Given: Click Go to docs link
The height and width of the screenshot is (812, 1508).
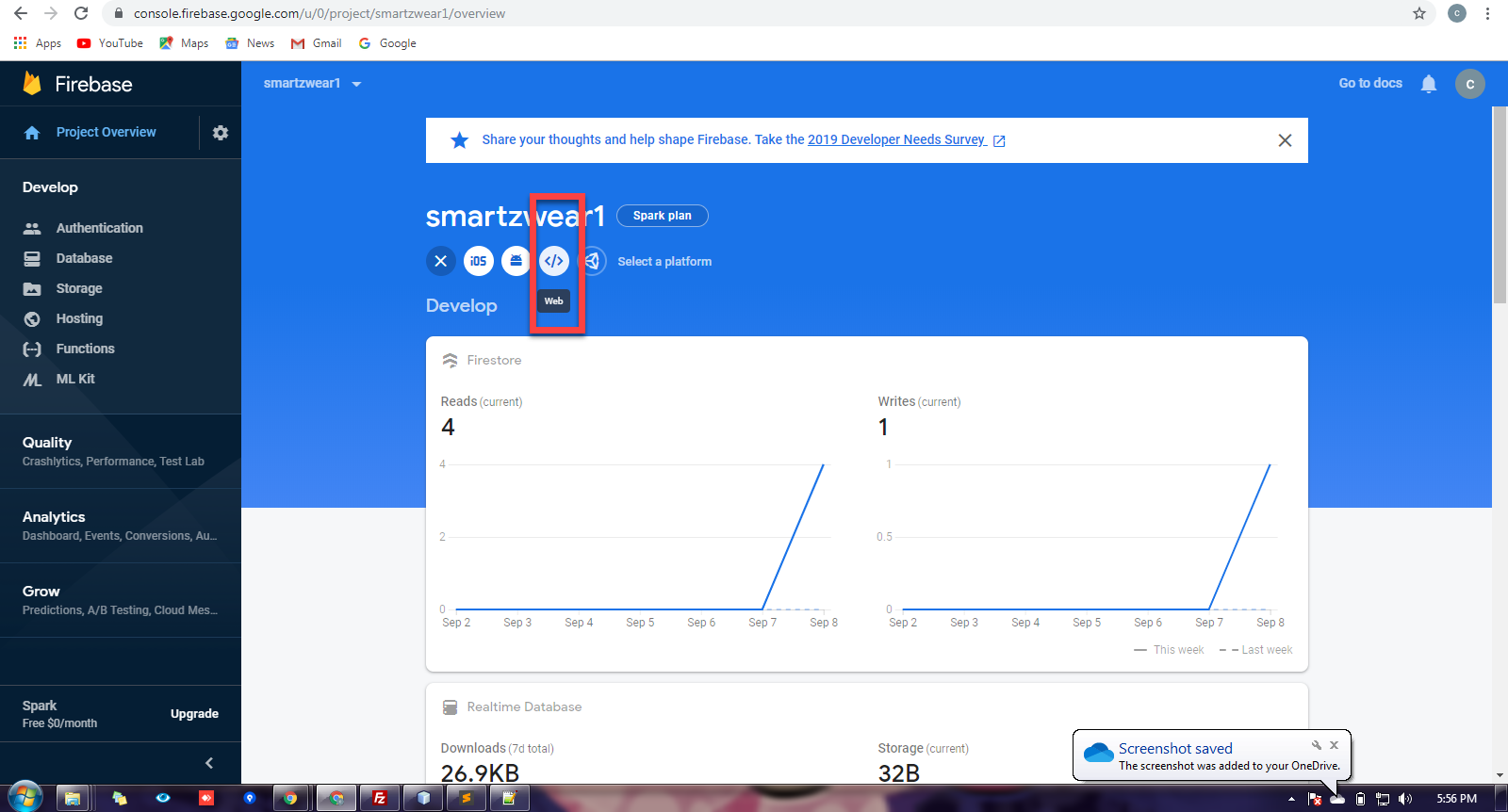Looking at the screenshot, I should pyautogui.click(x=1370, y=83).
